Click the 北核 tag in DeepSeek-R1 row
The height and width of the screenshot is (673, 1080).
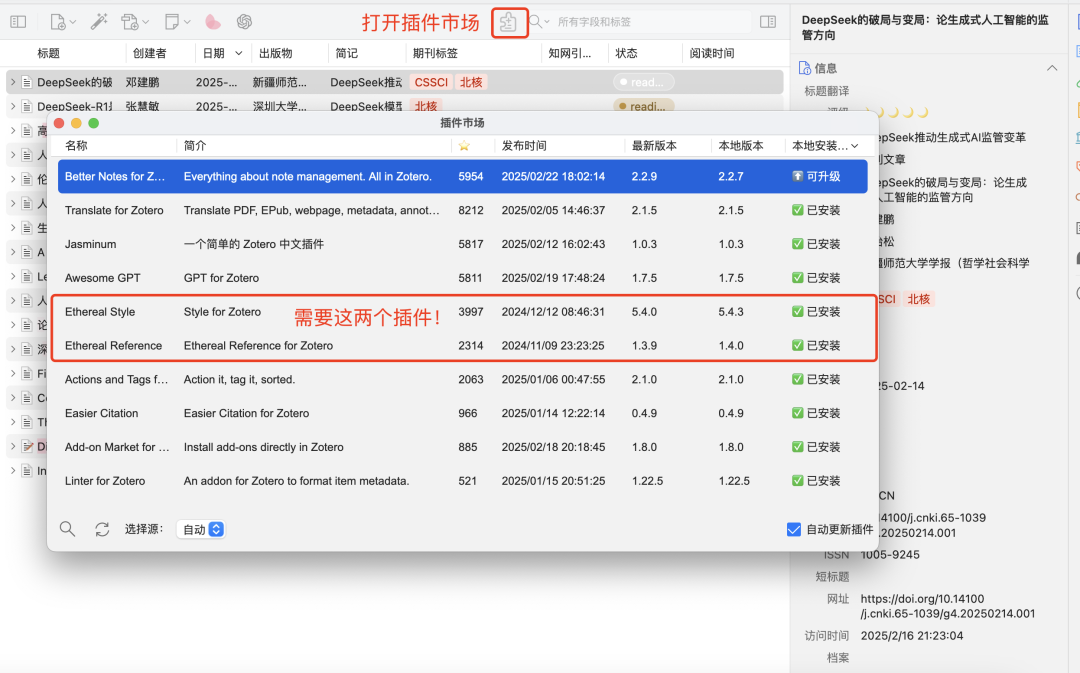(426, 106)
